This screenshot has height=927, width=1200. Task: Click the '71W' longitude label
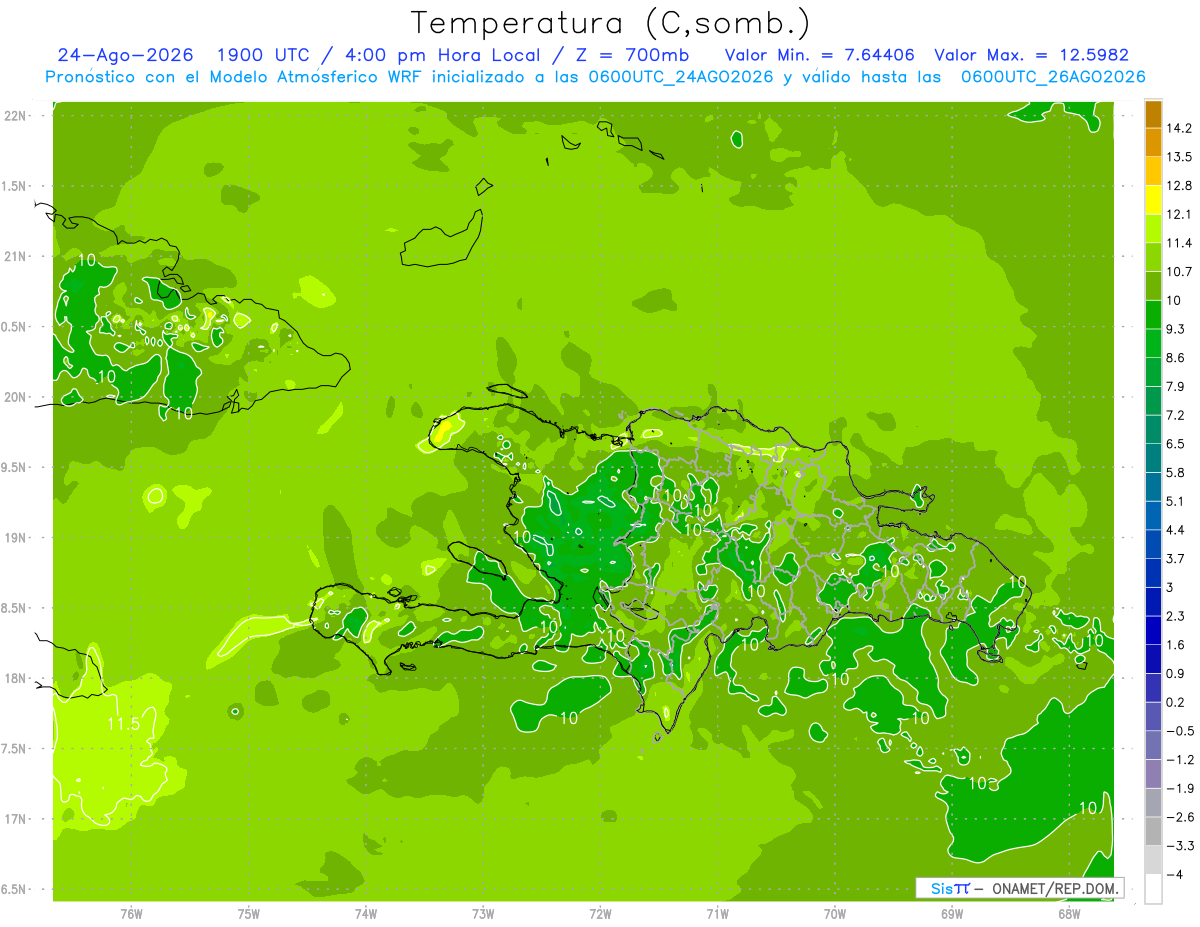coord(717,913)
